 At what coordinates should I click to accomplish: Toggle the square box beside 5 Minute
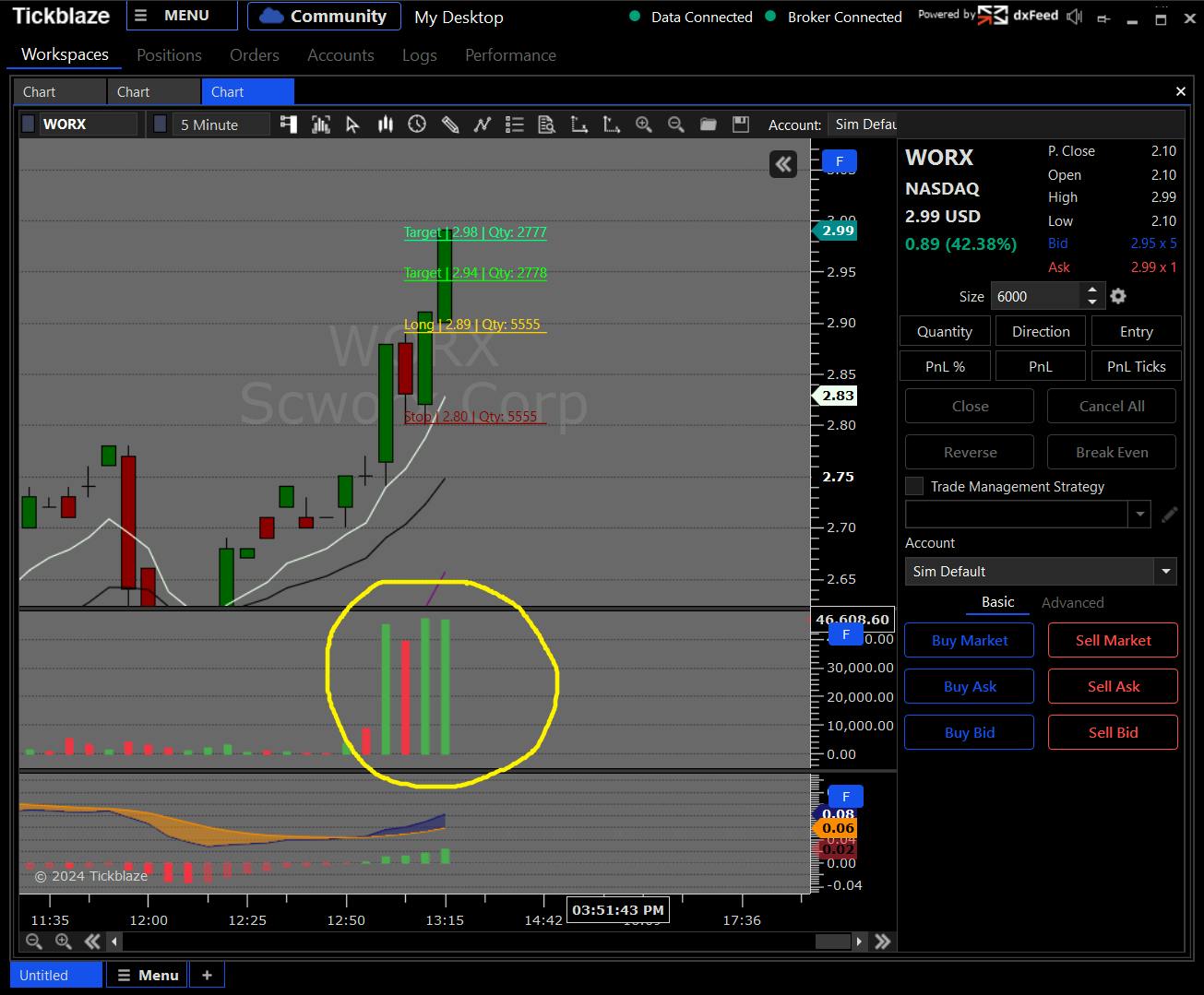coord(161,124)
